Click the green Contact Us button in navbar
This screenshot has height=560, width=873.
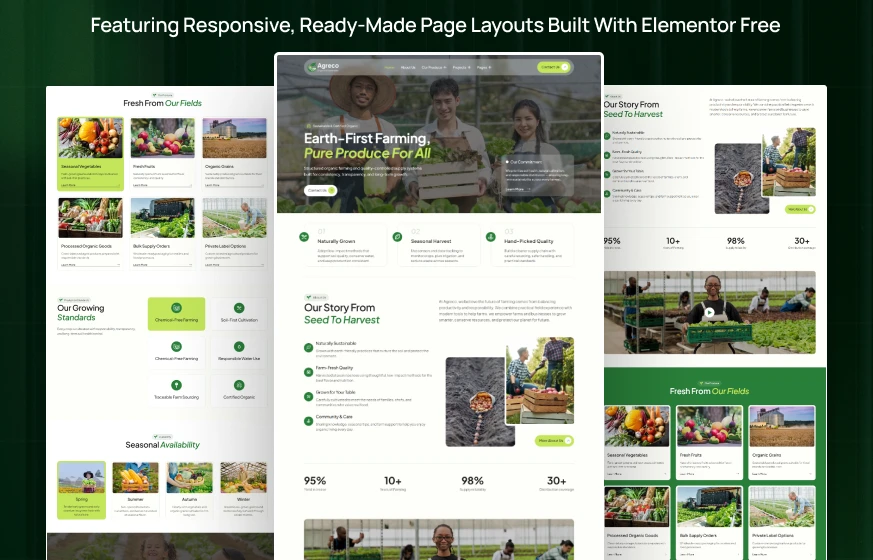553,67
